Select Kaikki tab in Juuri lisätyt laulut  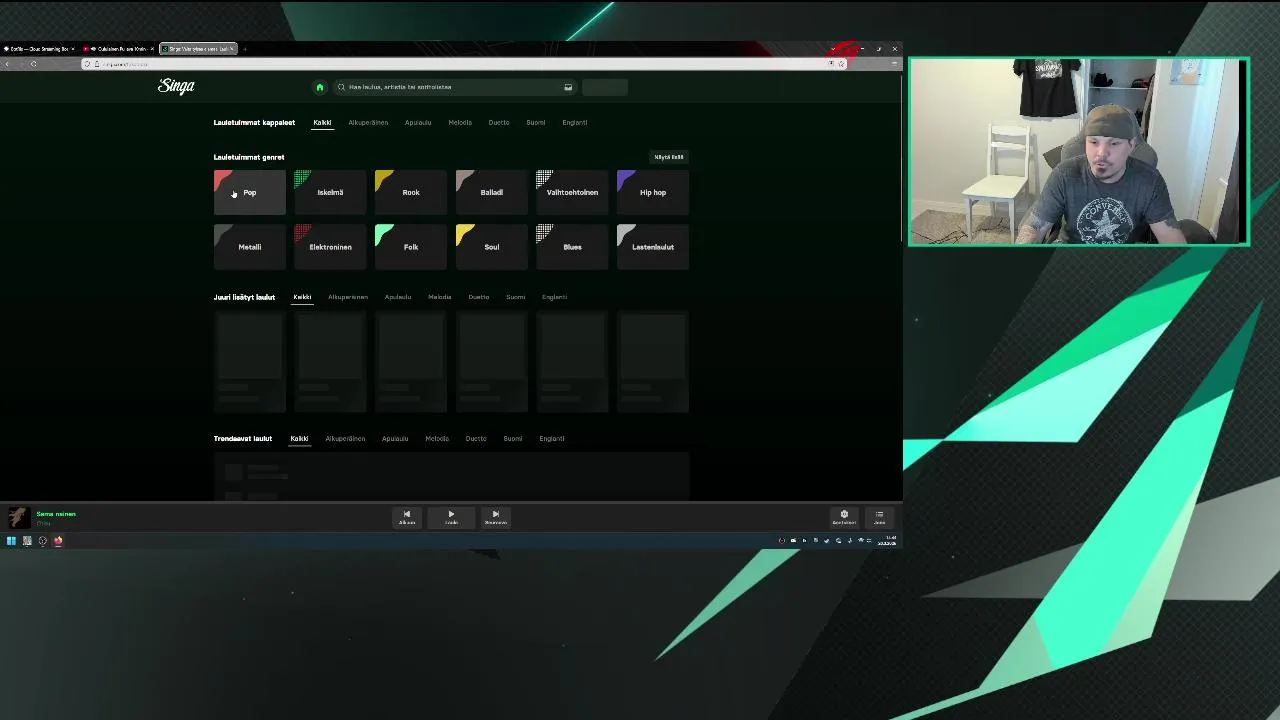tap(302, 297)
